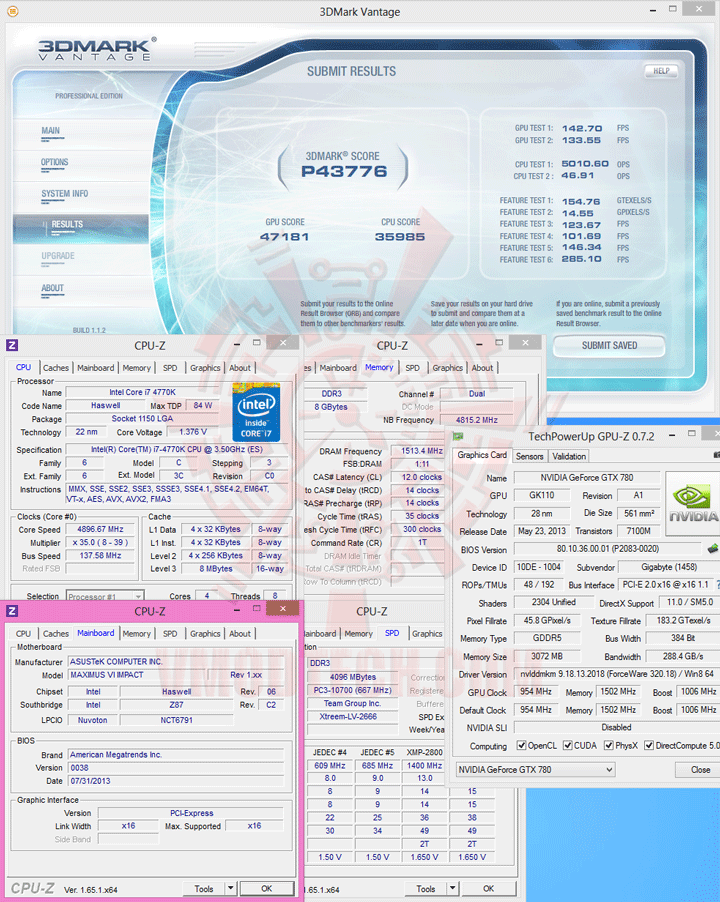The height and width of the screenshot is (902, 720).
Task: Click the Z icon of the Mainboard CPU-Z window
Action: [12, 611]
